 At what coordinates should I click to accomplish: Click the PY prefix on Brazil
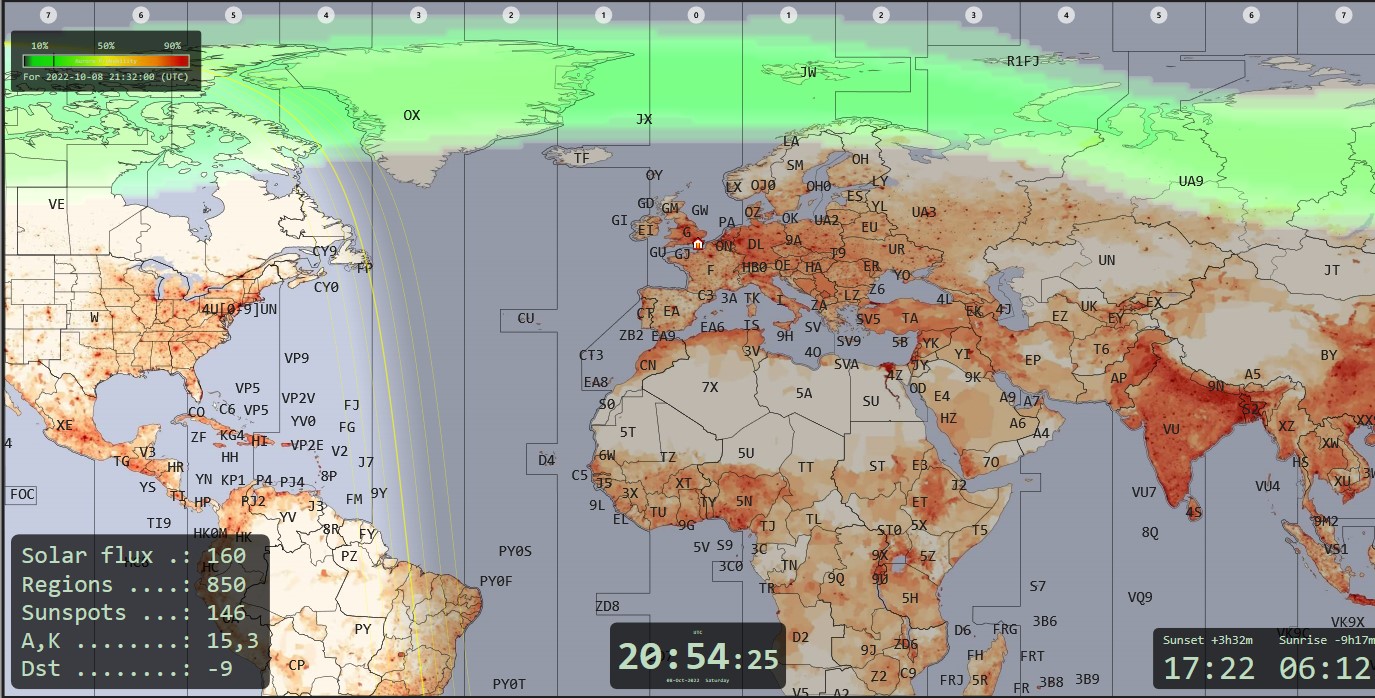(363, 629)
